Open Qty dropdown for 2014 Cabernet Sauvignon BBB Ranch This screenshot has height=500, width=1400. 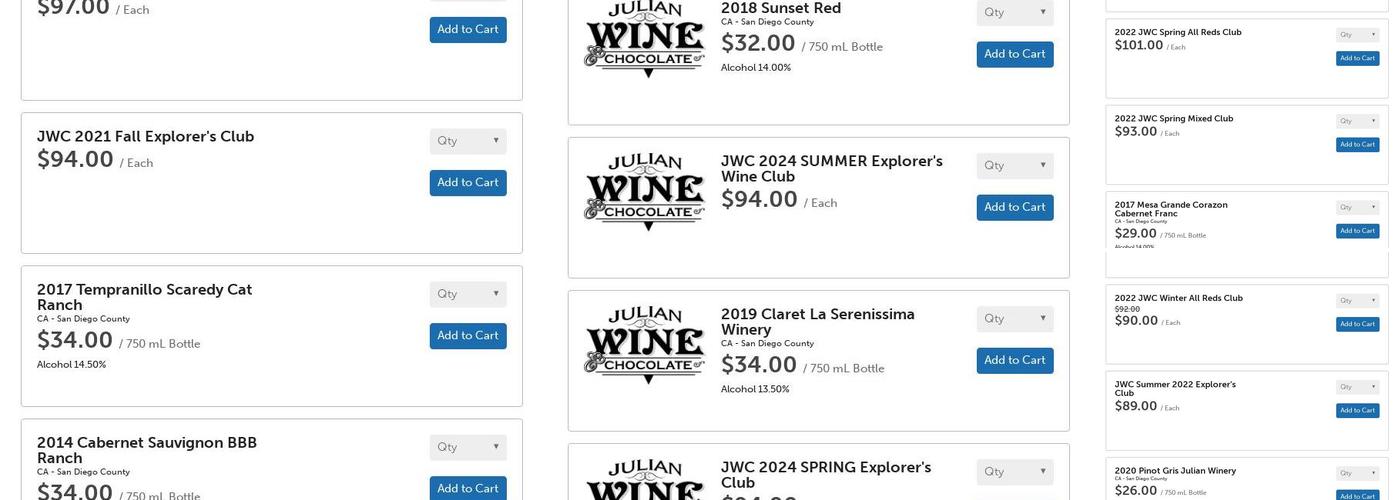click(x=468, y=447)
